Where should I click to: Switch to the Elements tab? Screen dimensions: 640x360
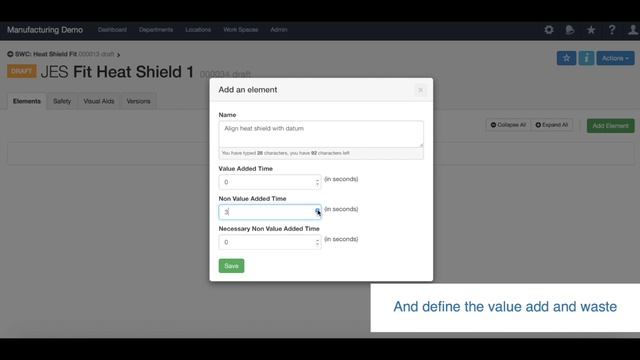tap(27, 101)
